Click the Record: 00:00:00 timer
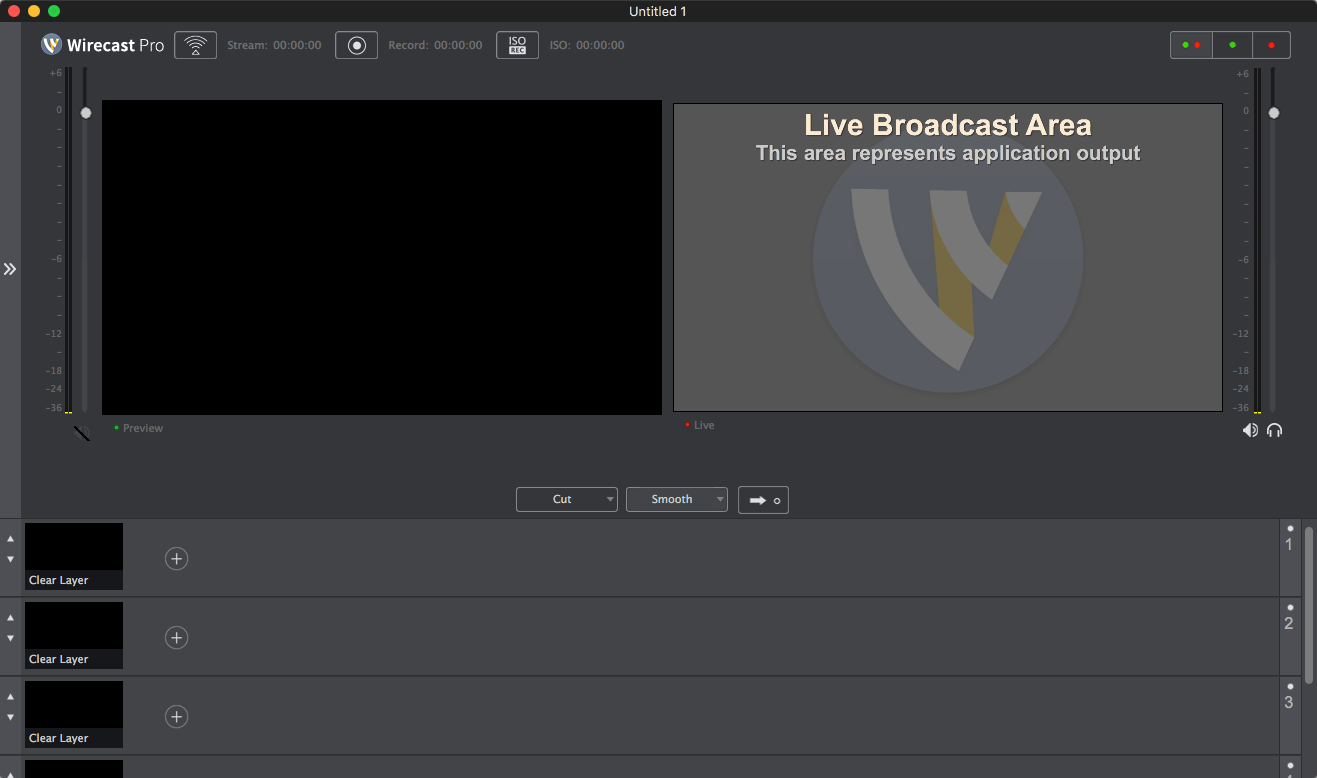This screenshot has width=1317, height=778. click(435, 45)
